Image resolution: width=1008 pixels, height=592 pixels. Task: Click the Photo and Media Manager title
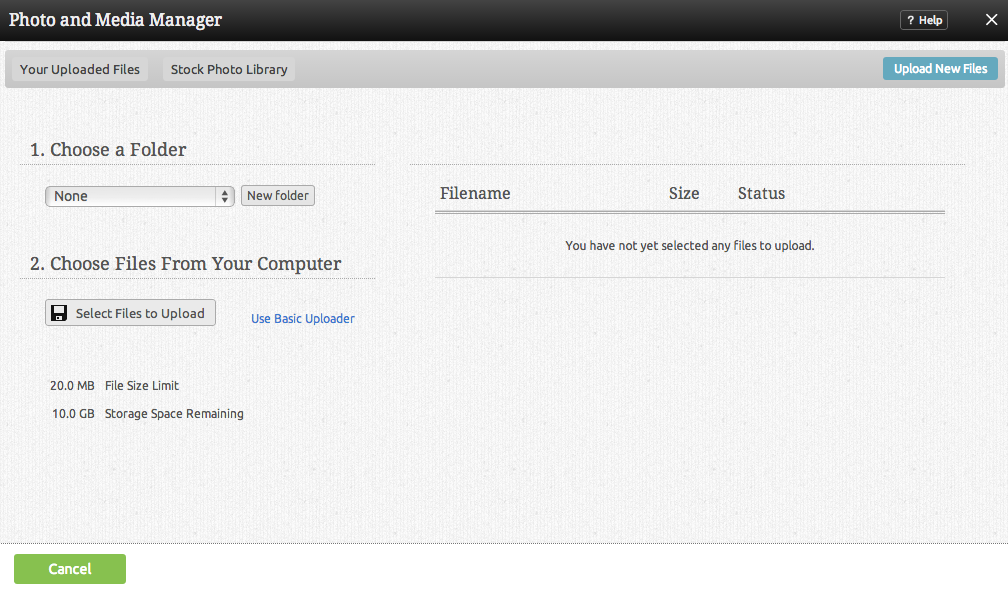pyautogui.click(x=115, y=20)
